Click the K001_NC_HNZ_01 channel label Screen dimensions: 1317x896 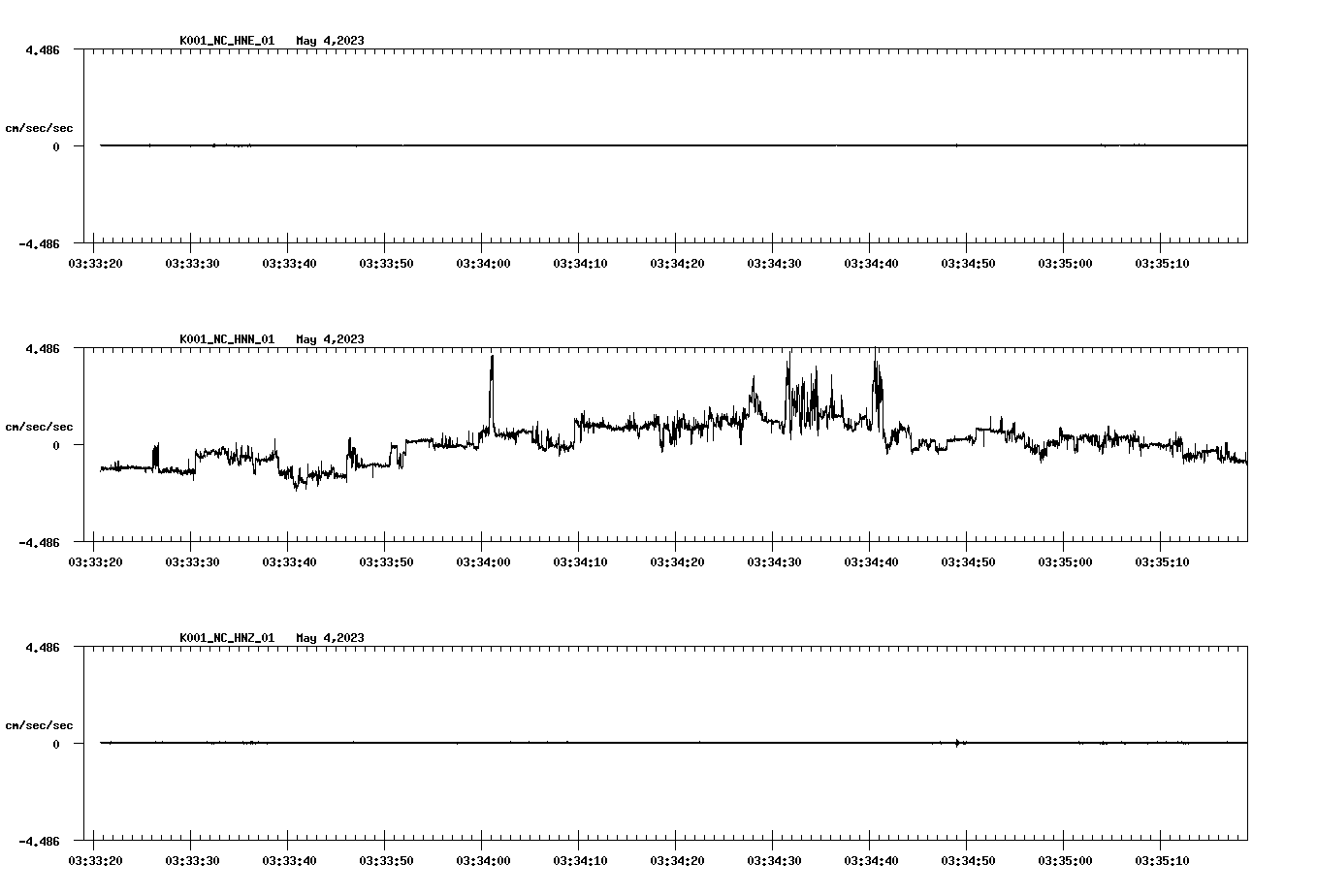tap(225, 638)
